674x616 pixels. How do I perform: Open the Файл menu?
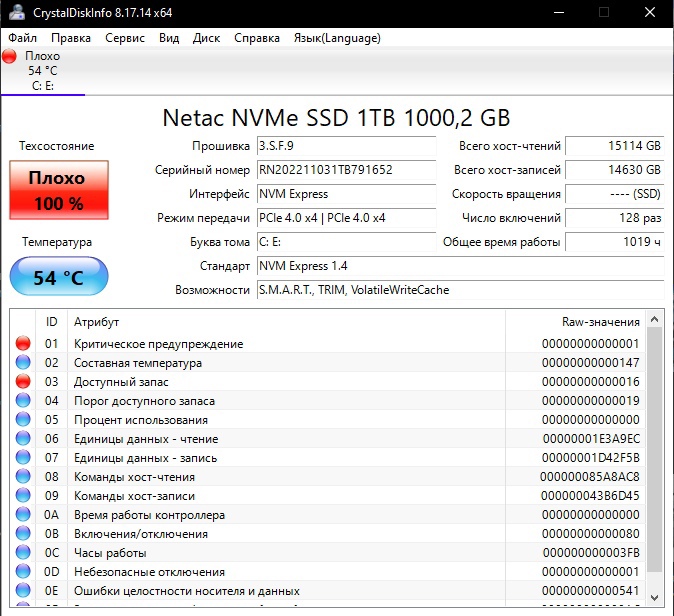point(22,38)
